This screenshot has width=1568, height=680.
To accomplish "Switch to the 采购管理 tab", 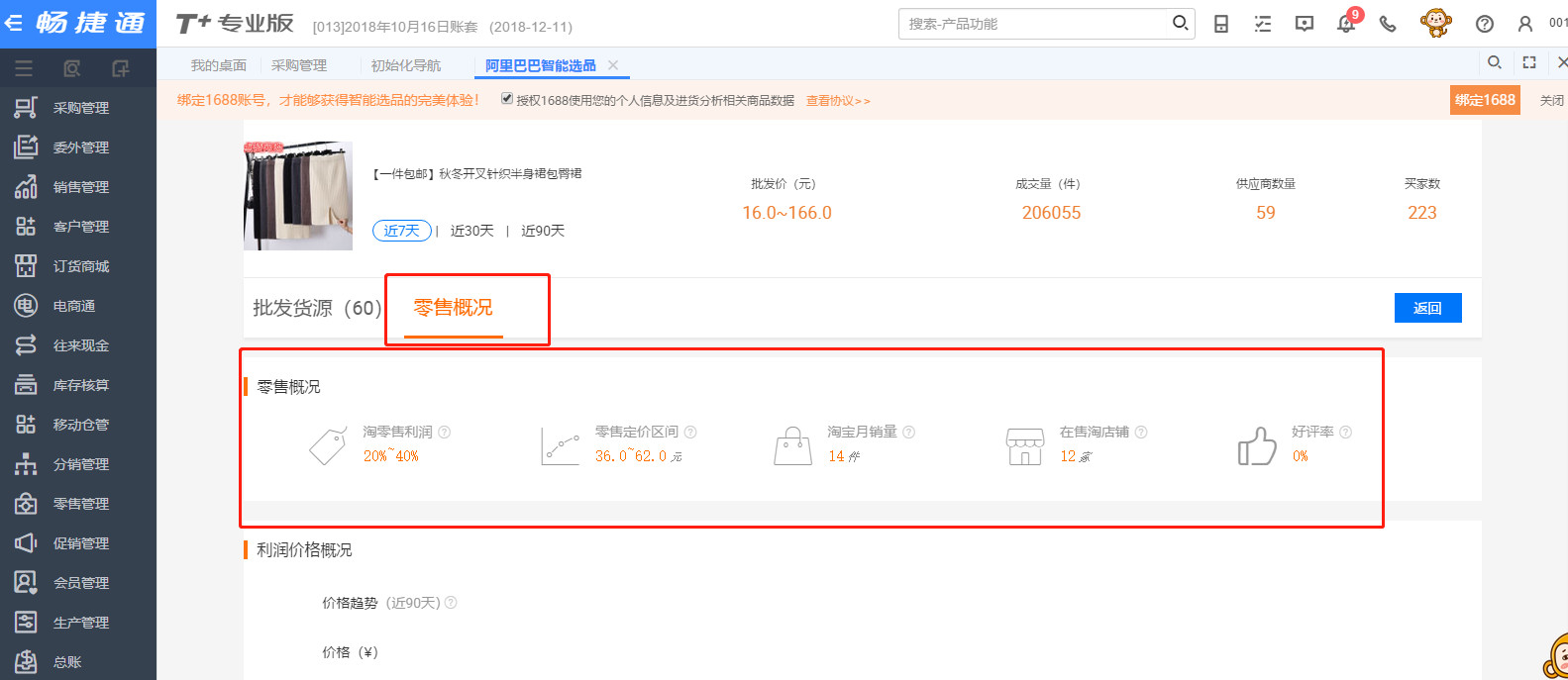I will click(299, 65).
